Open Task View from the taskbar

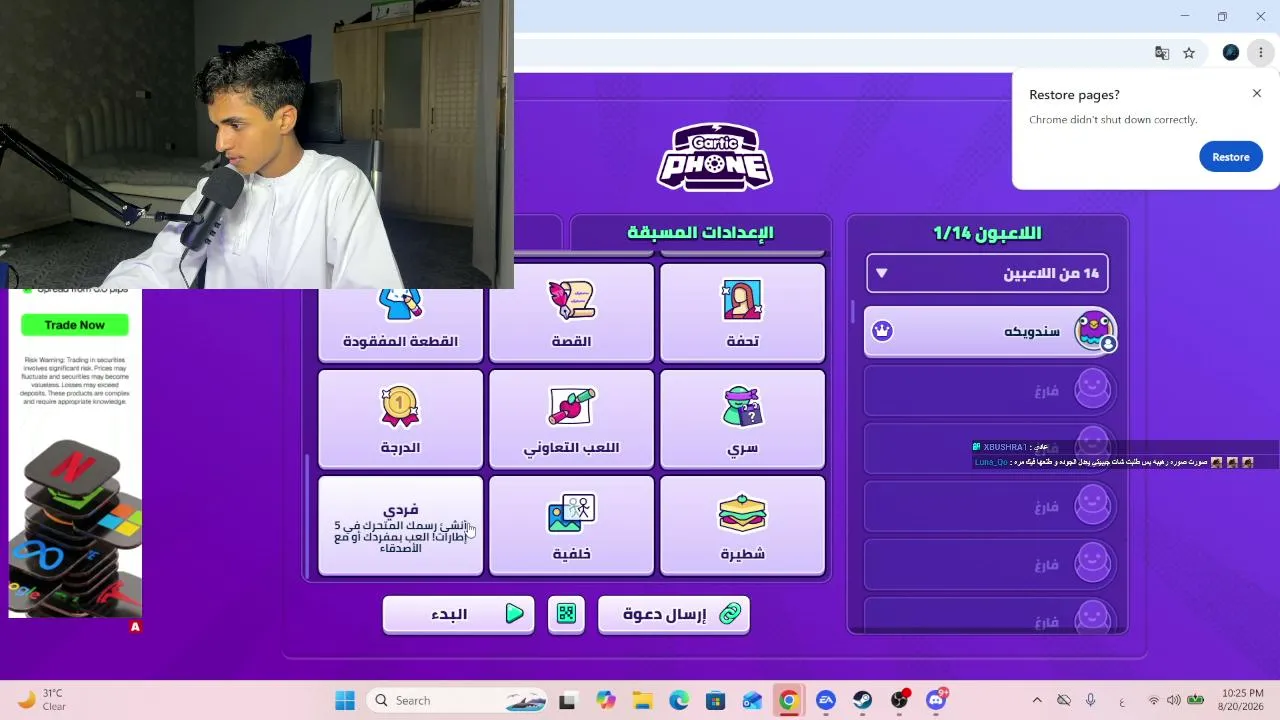[567, 701]
